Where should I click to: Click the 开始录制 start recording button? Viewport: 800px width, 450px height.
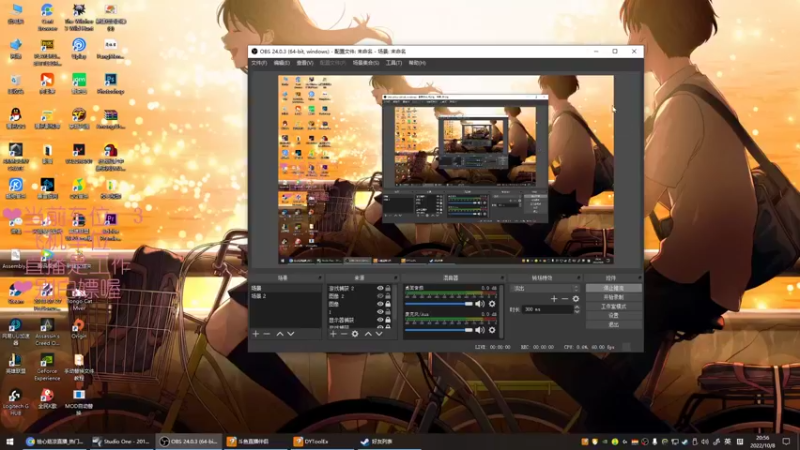coord(613,297)
